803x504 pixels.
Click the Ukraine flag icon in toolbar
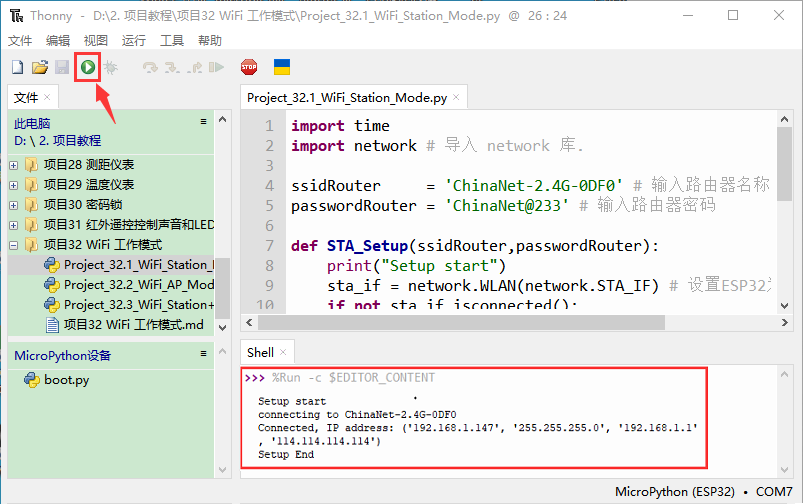tap(282, 67)
